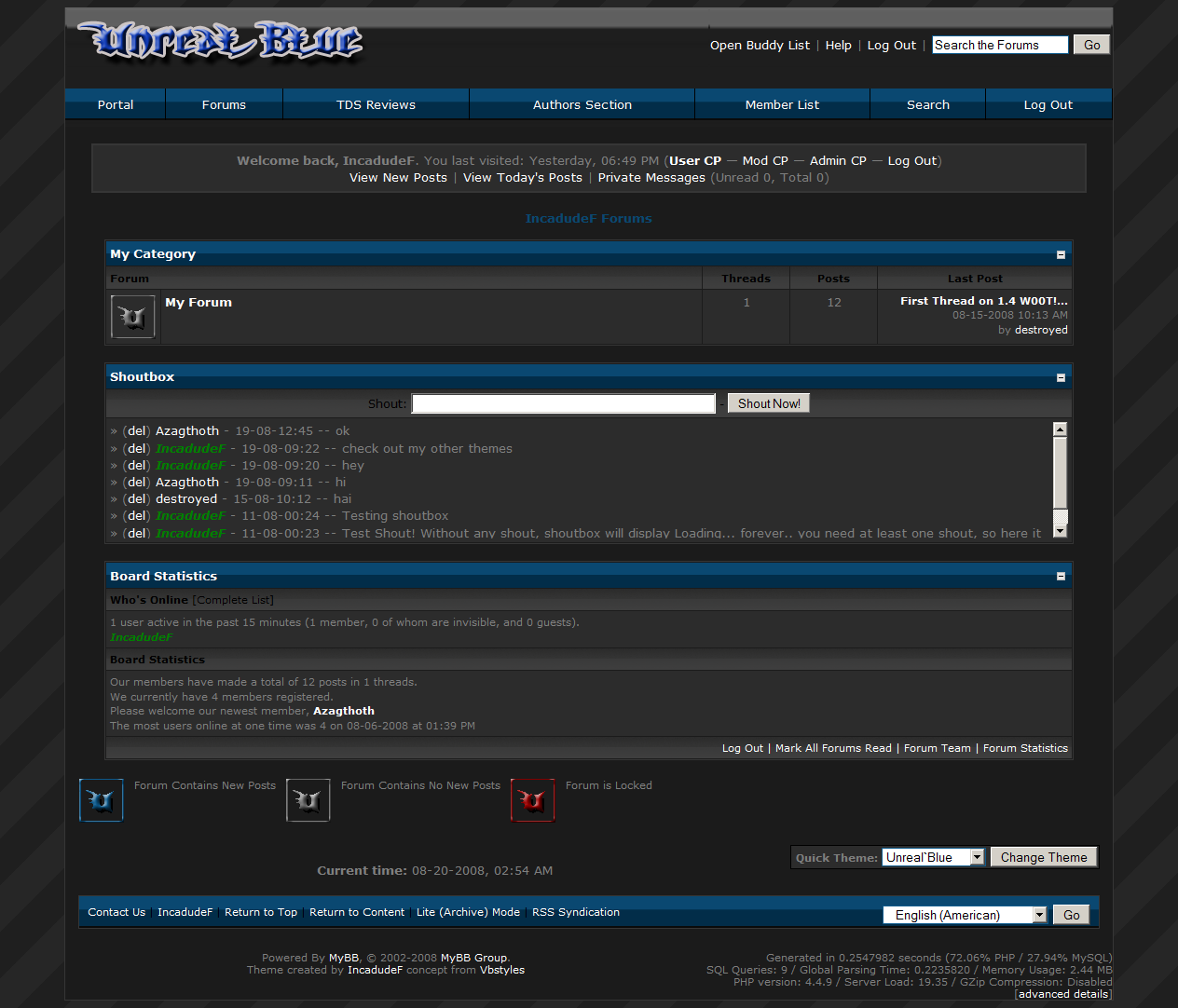The width and height of the screenshot is (1178, 1008).
Task: Click the Shout Now! button
Action: [769, 403]
